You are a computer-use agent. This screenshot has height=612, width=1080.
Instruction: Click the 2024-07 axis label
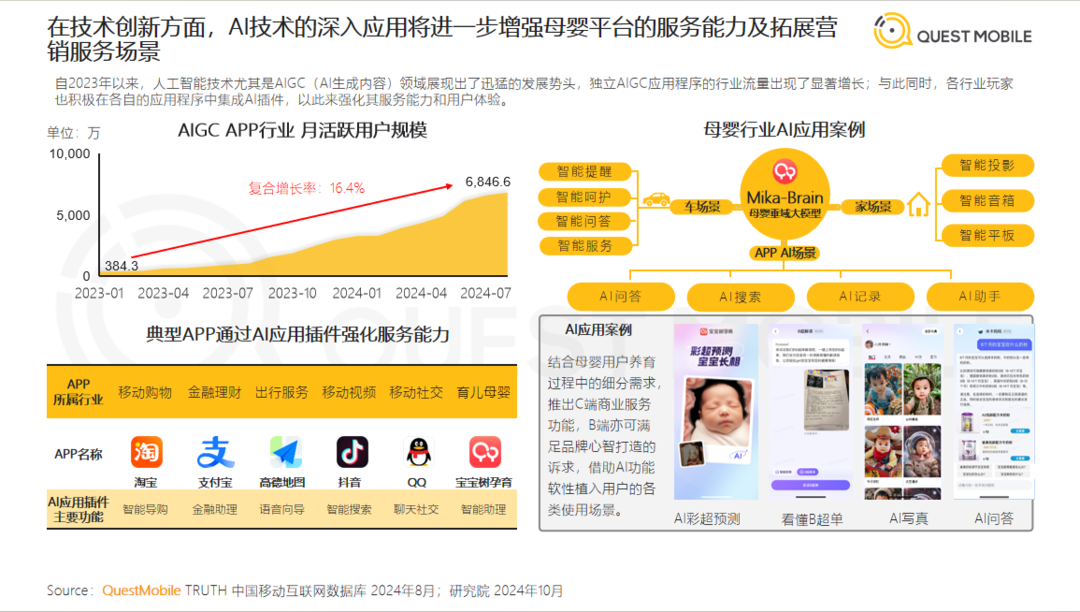pos(486,293)
